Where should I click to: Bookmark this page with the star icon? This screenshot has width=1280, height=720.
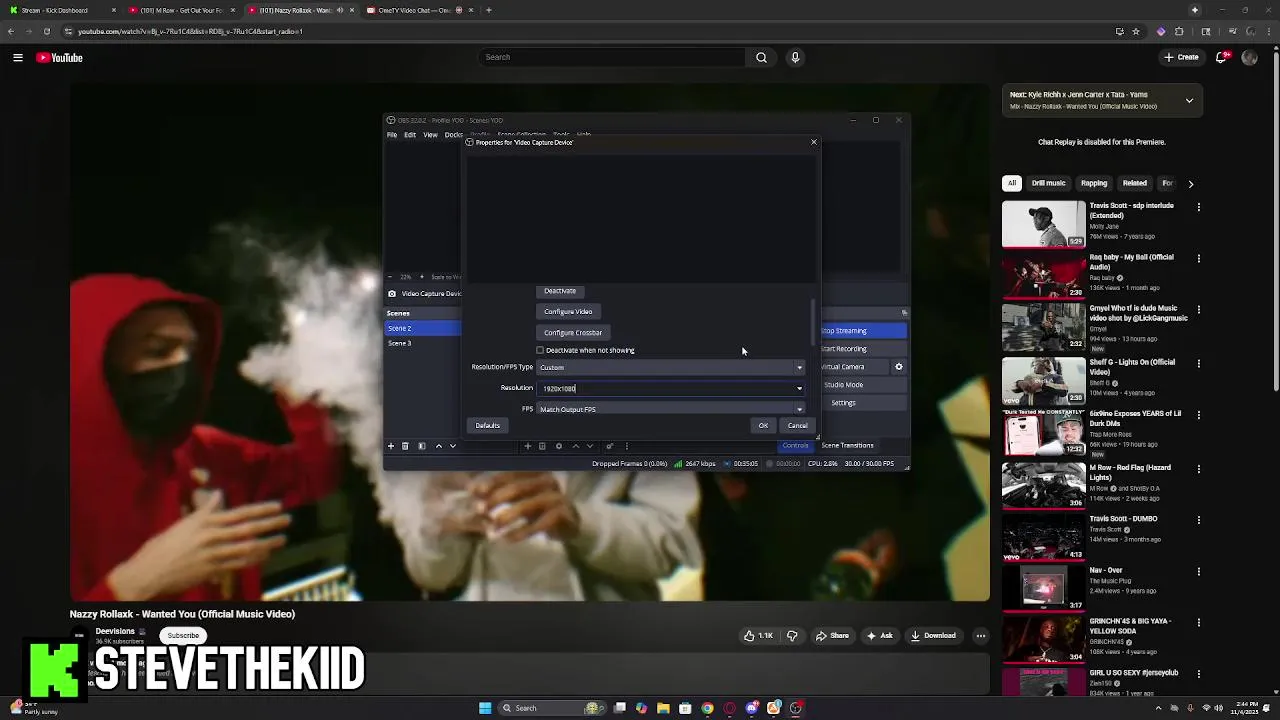coord(1136,31)
